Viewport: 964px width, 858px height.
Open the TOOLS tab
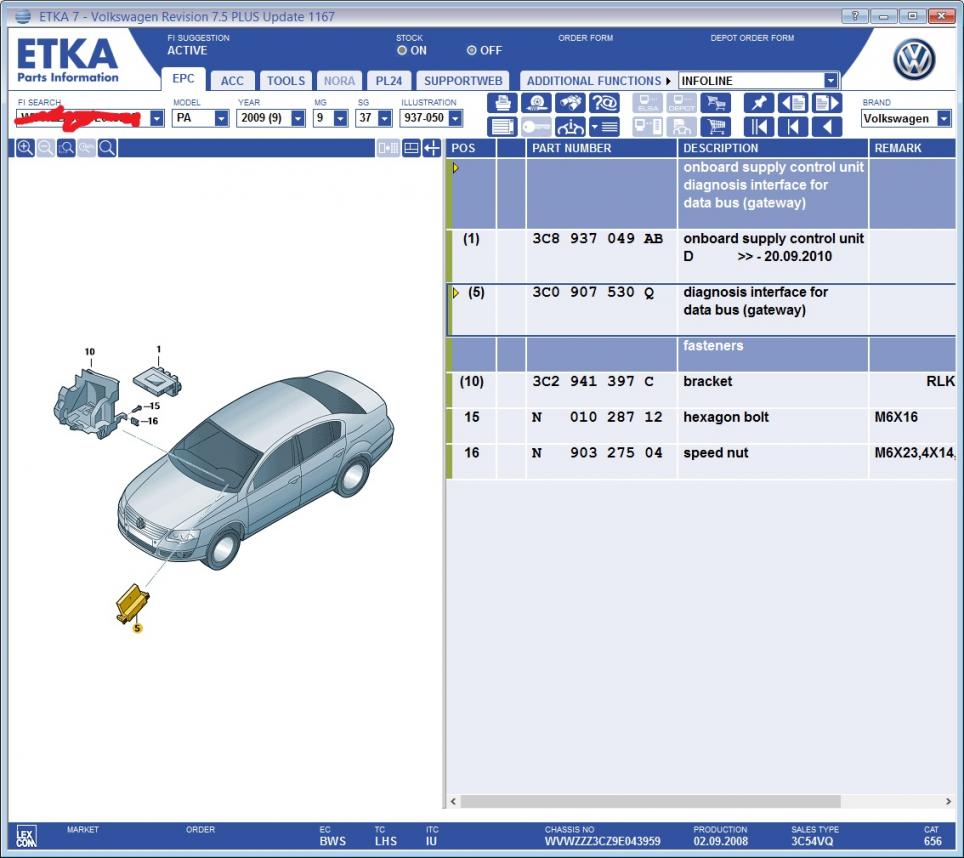(x=286, y=81)
